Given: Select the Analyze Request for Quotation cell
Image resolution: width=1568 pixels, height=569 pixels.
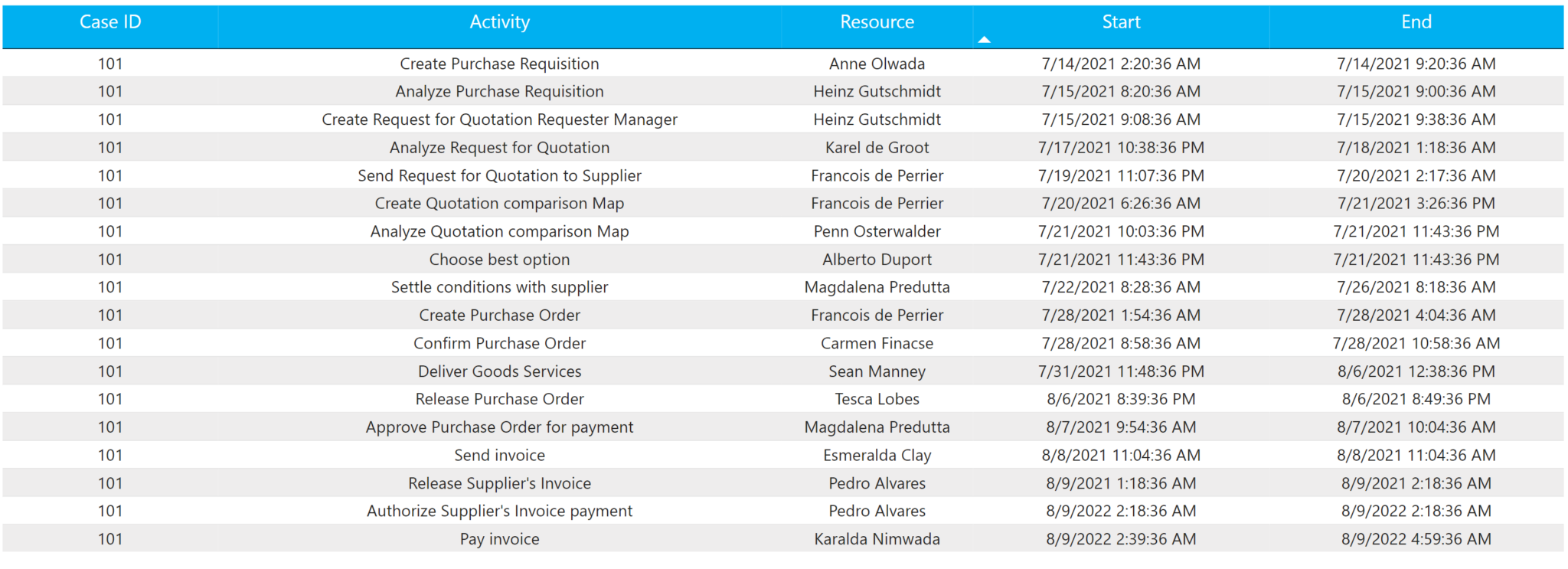Looking at the screenshot, I should 499,148.
